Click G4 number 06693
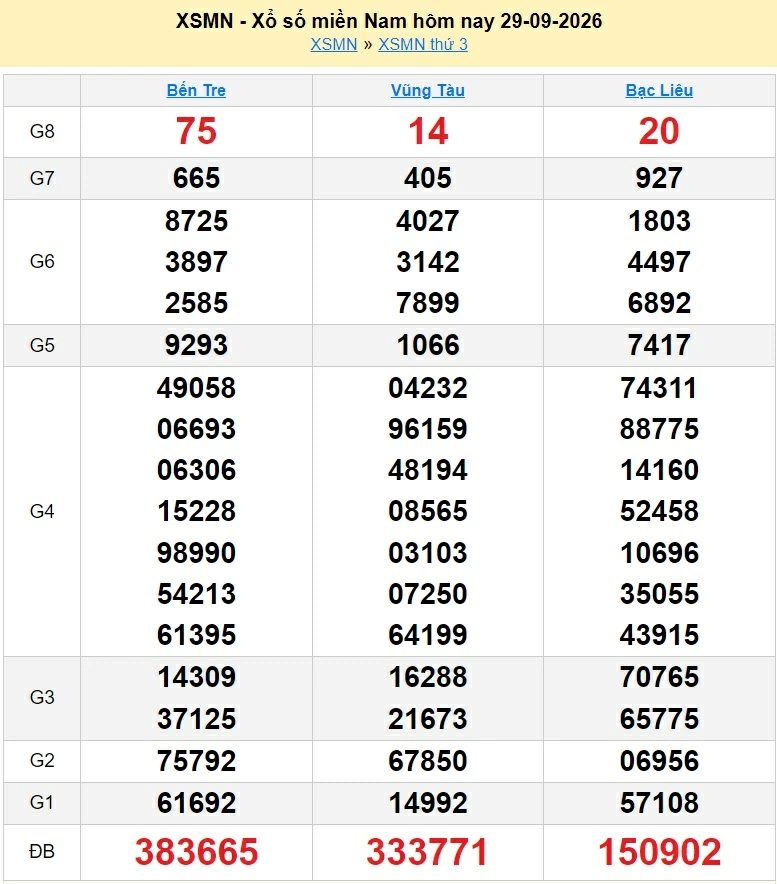Viewport: 777px width, 884px height. (196, 430)
